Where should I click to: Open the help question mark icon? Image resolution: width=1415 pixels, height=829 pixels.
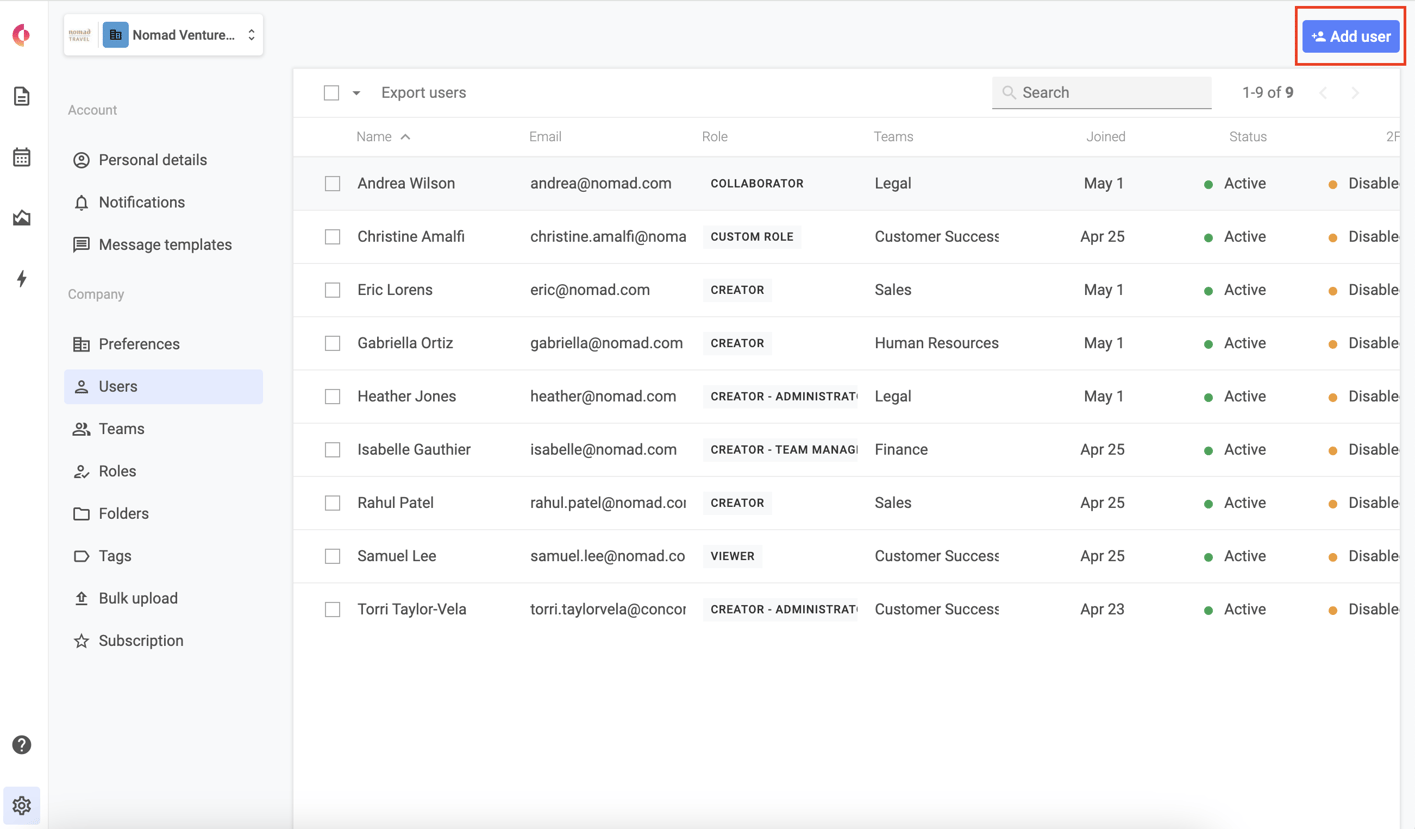coord(22,745)
